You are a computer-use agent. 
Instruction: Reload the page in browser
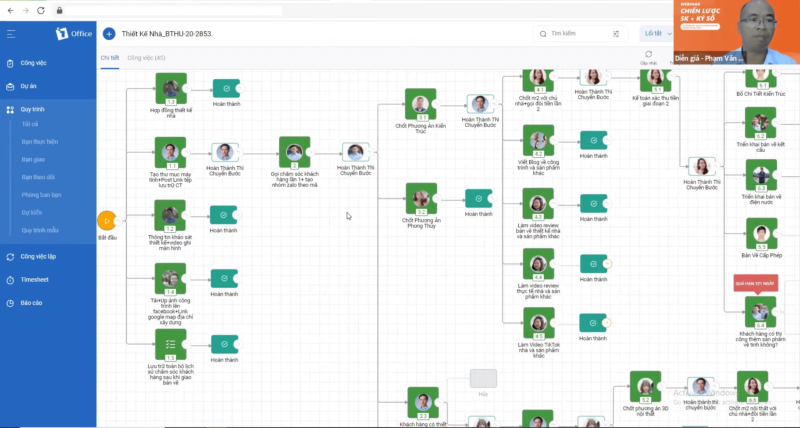coord(41,10)
